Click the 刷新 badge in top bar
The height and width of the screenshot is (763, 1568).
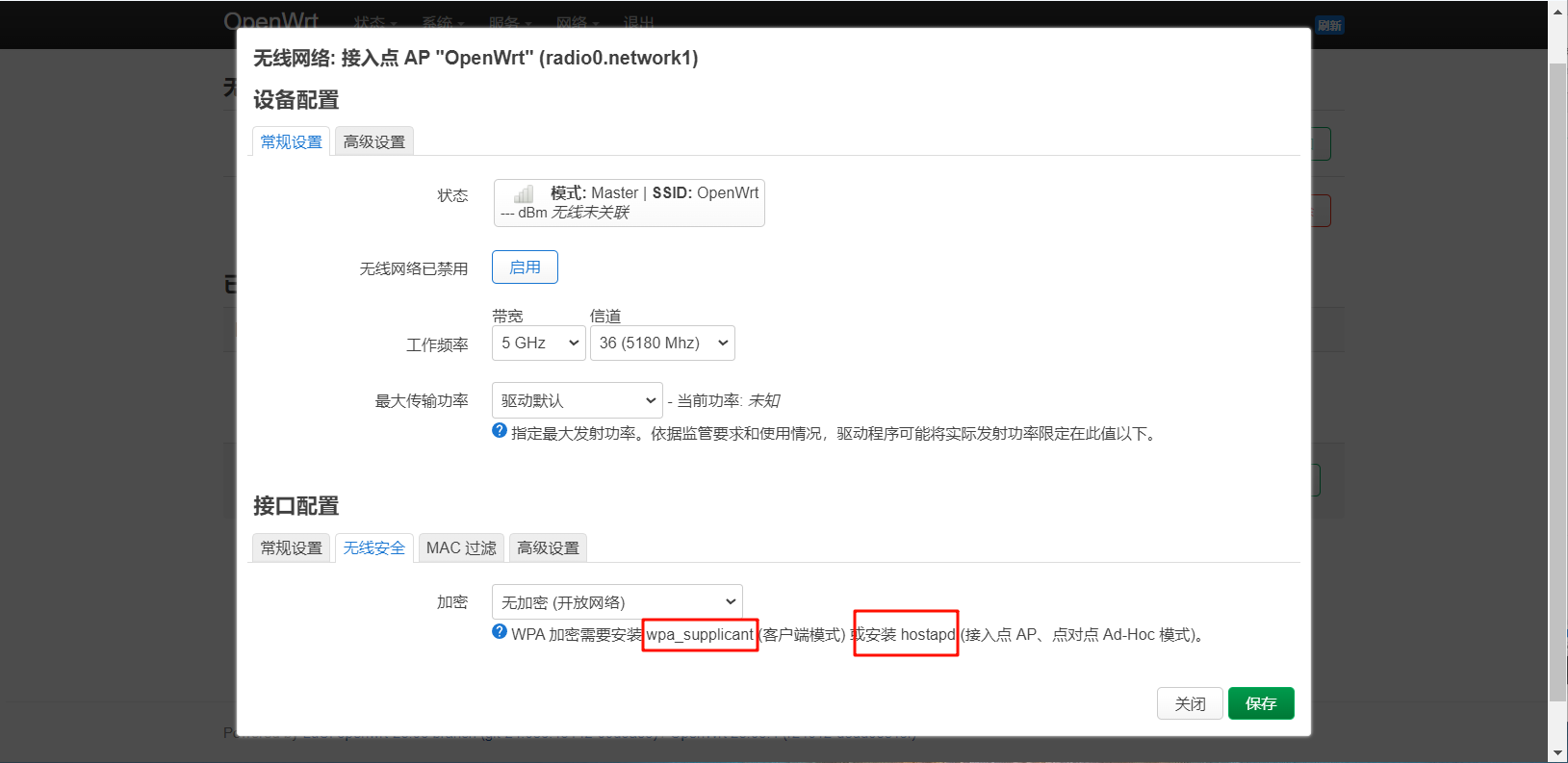coord(1329,25)
